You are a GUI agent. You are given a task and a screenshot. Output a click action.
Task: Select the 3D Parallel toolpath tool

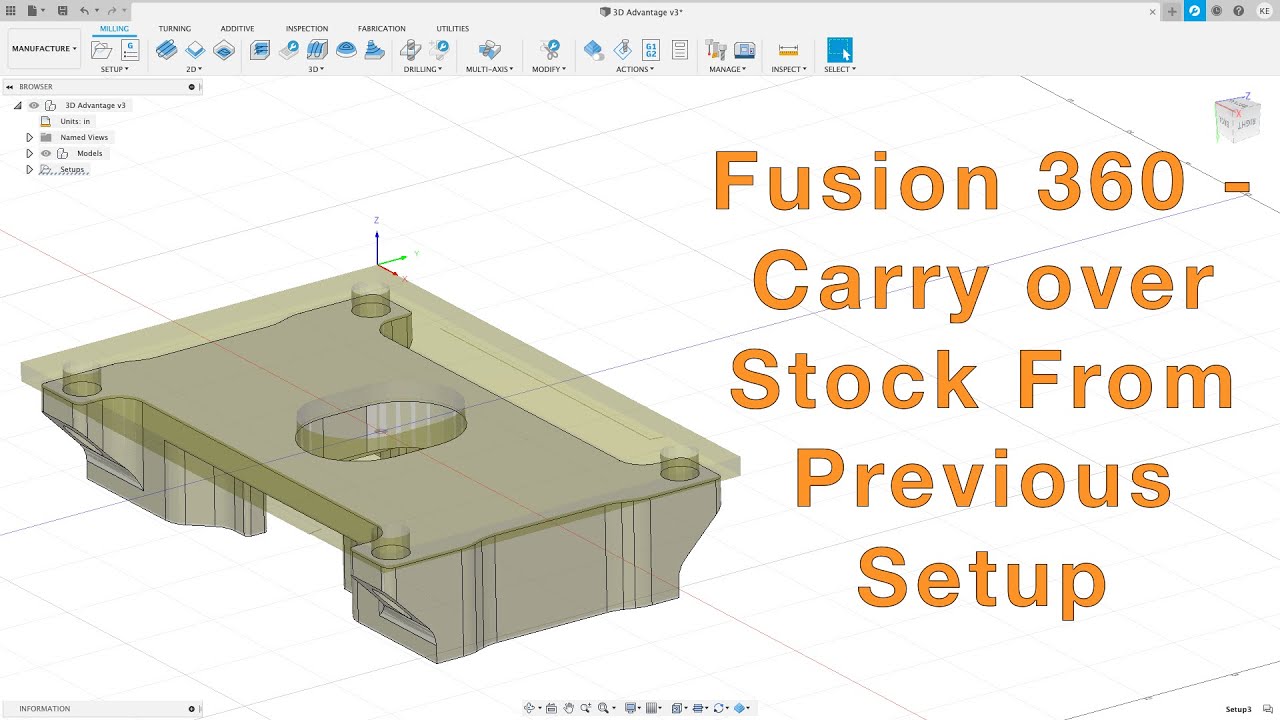point(317,49)
